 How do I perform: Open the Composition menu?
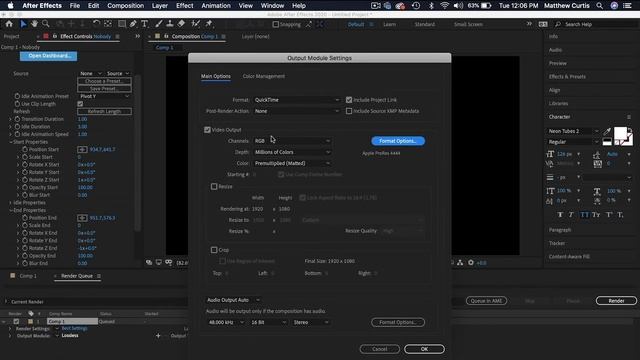tap(125, 6)
